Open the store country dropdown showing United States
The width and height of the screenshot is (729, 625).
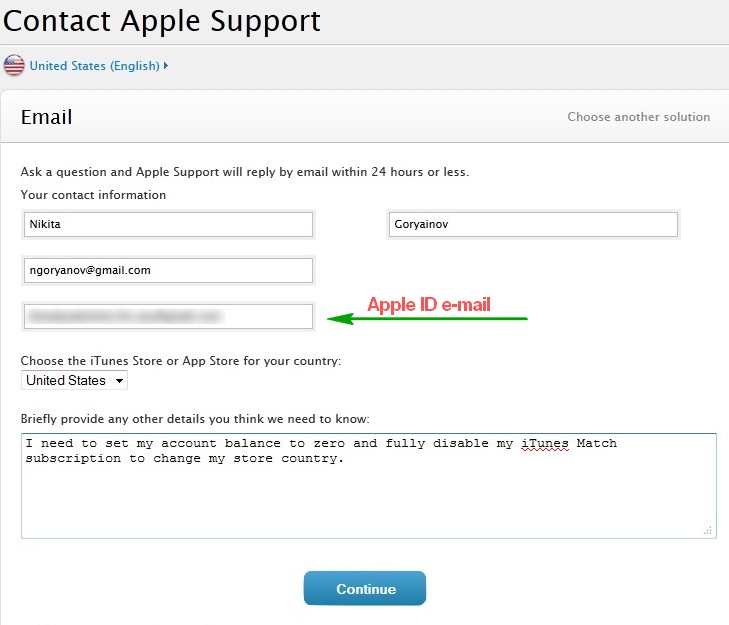(75, 380)
